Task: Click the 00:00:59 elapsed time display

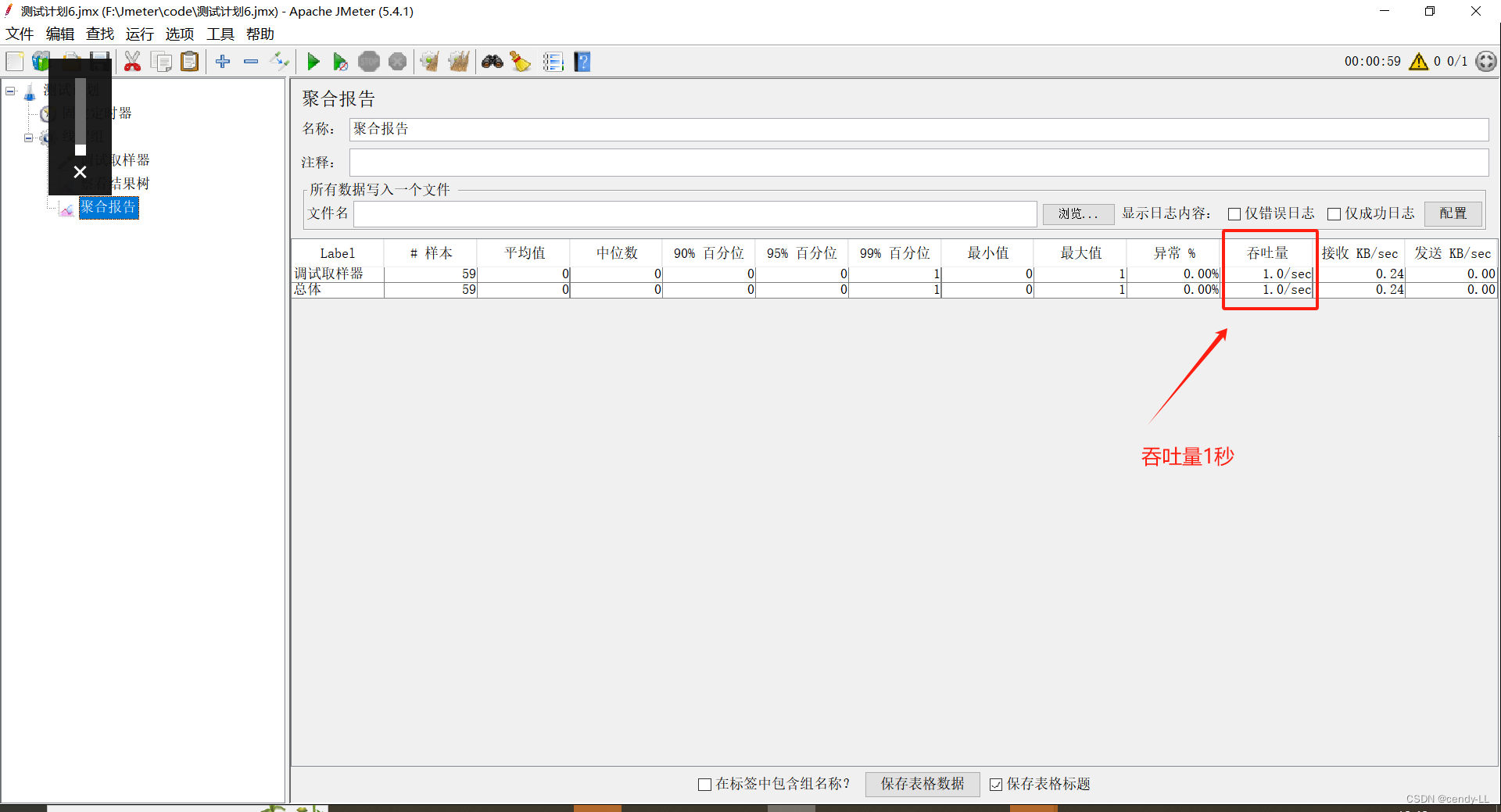Action: pos(1372,61)
